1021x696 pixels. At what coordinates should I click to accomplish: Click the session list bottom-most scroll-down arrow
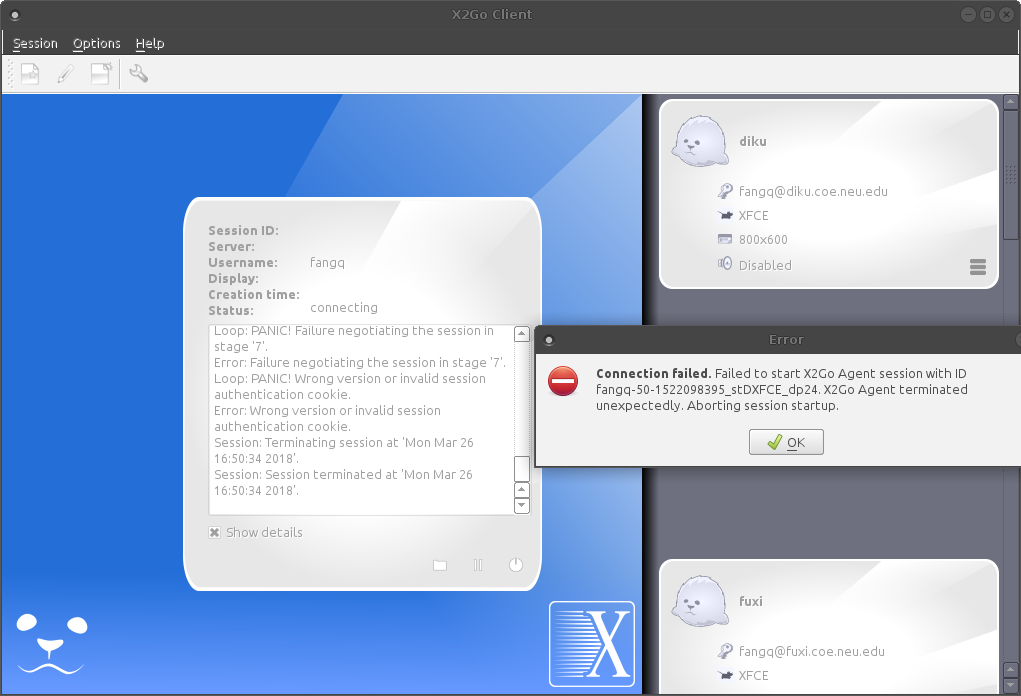tap(1011, 686)
